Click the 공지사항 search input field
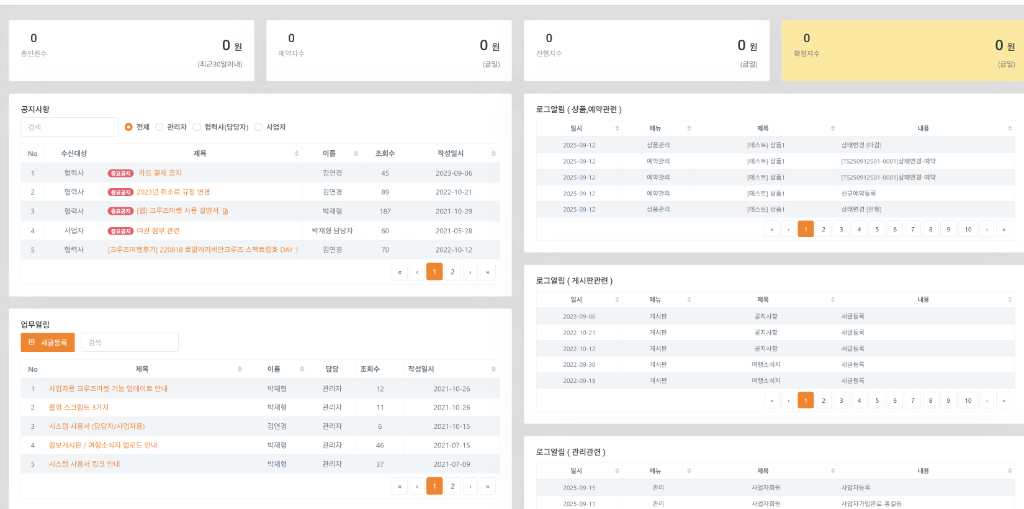Screen dimensions: 1024x509 pyautogui.click(x=68, y=127)
